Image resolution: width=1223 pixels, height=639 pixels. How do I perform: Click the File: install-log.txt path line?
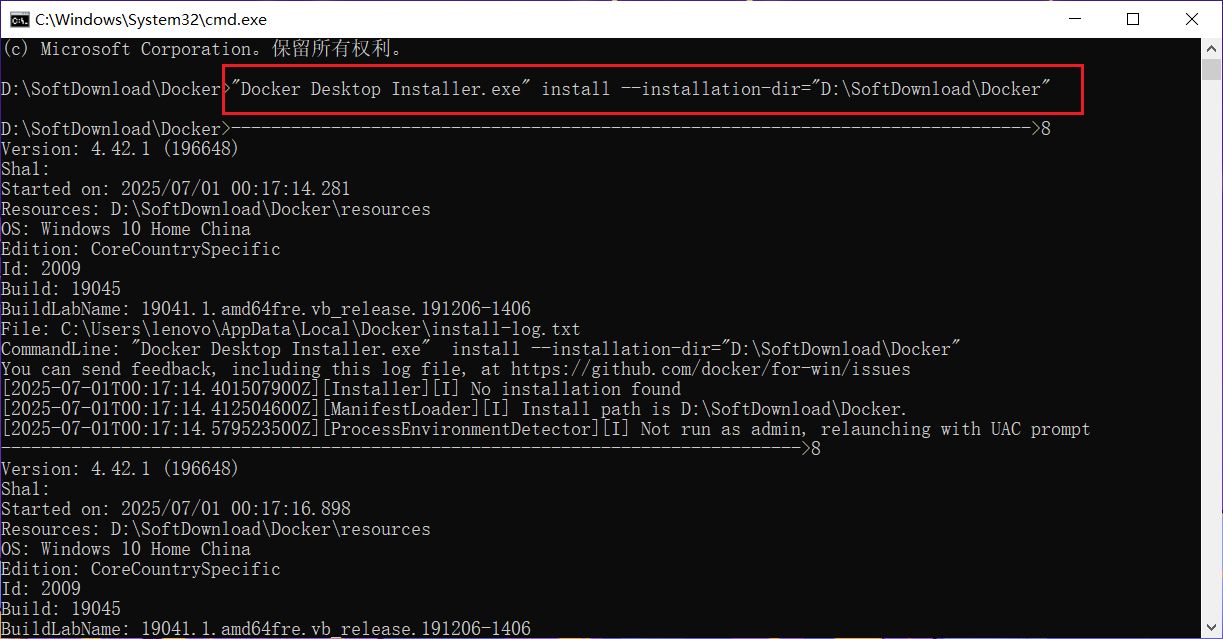point(291,329)
